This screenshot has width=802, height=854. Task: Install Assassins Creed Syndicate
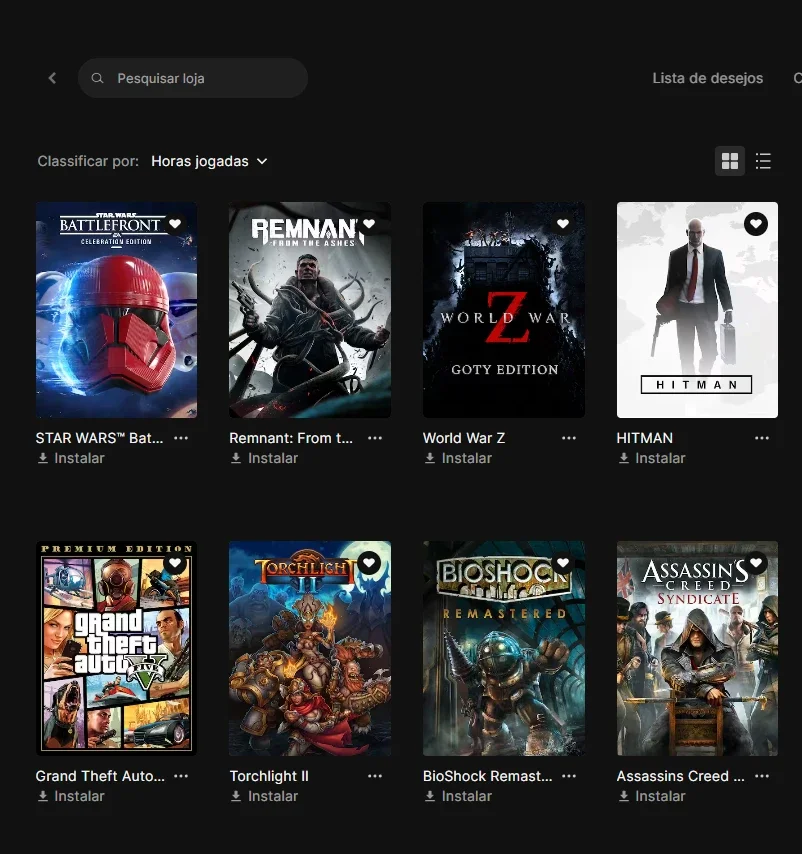[x=652, y=796]
